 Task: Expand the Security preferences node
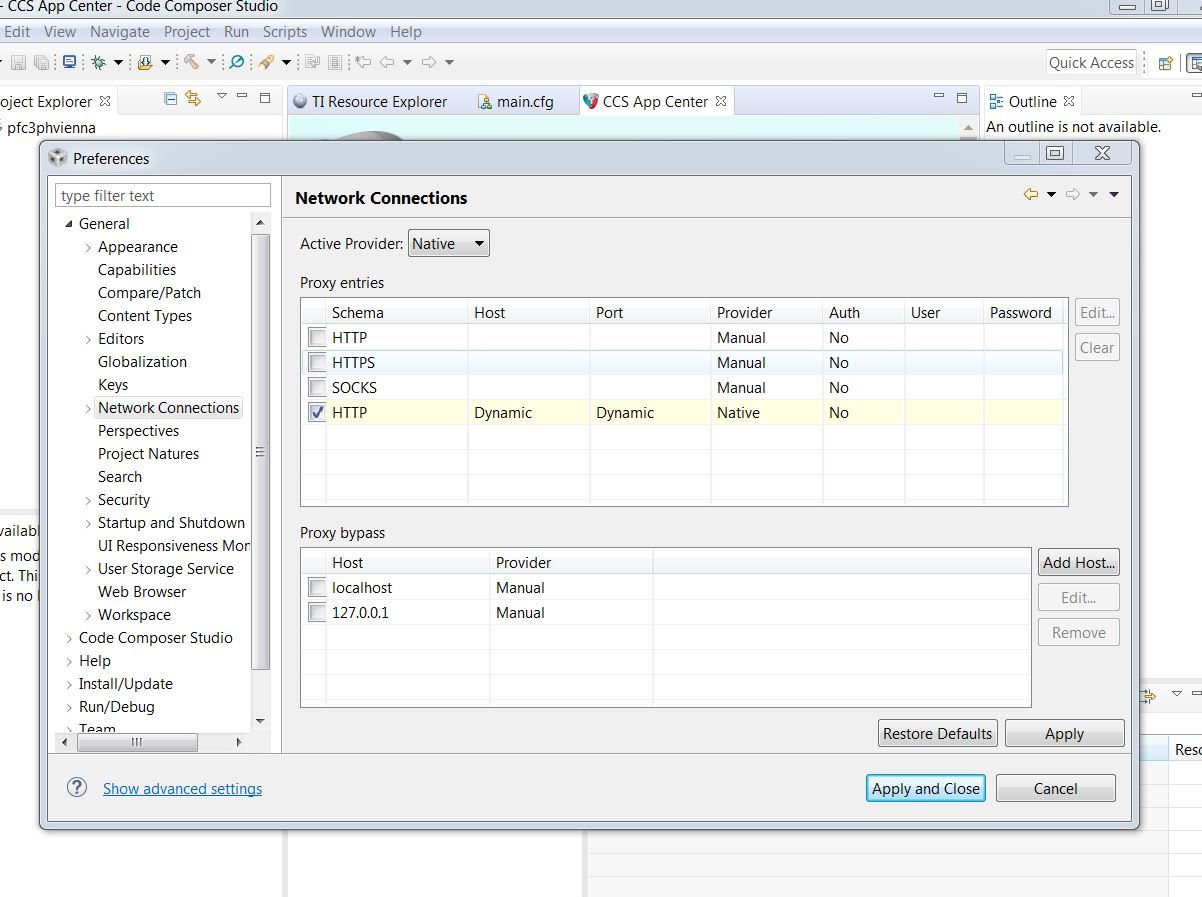point(88,500)
